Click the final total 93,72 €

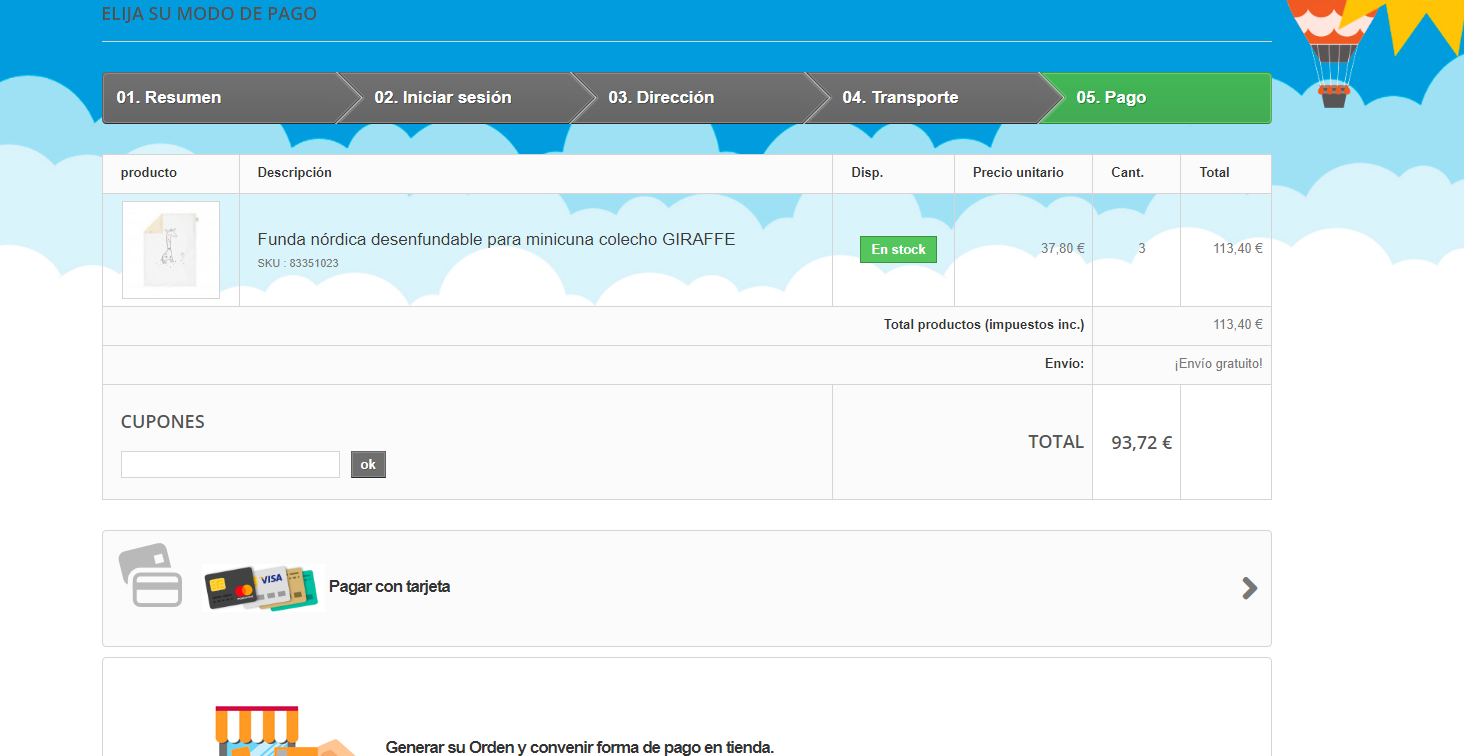1142,442
